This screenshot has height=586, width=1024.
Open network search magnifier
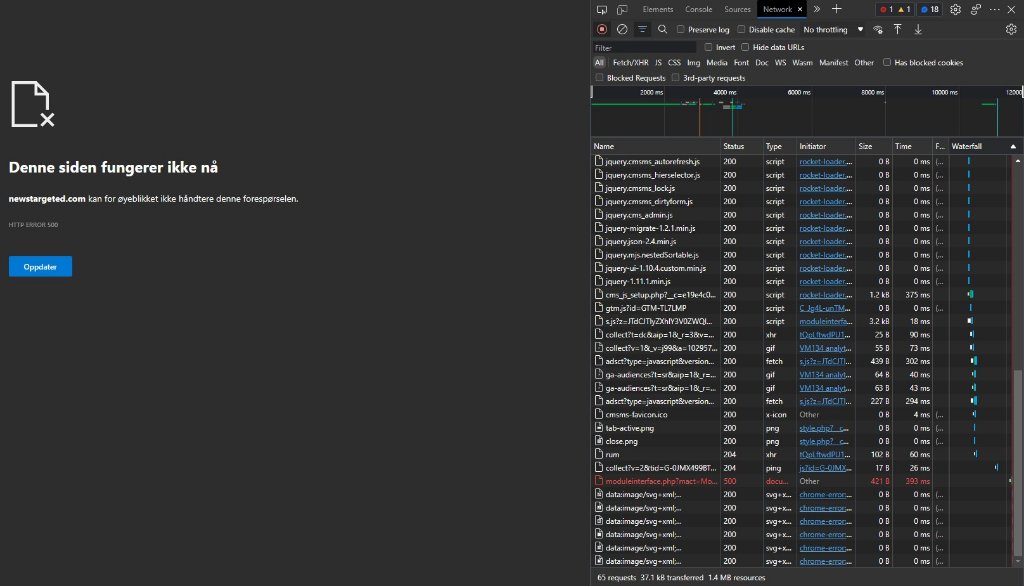pos(662,30)
